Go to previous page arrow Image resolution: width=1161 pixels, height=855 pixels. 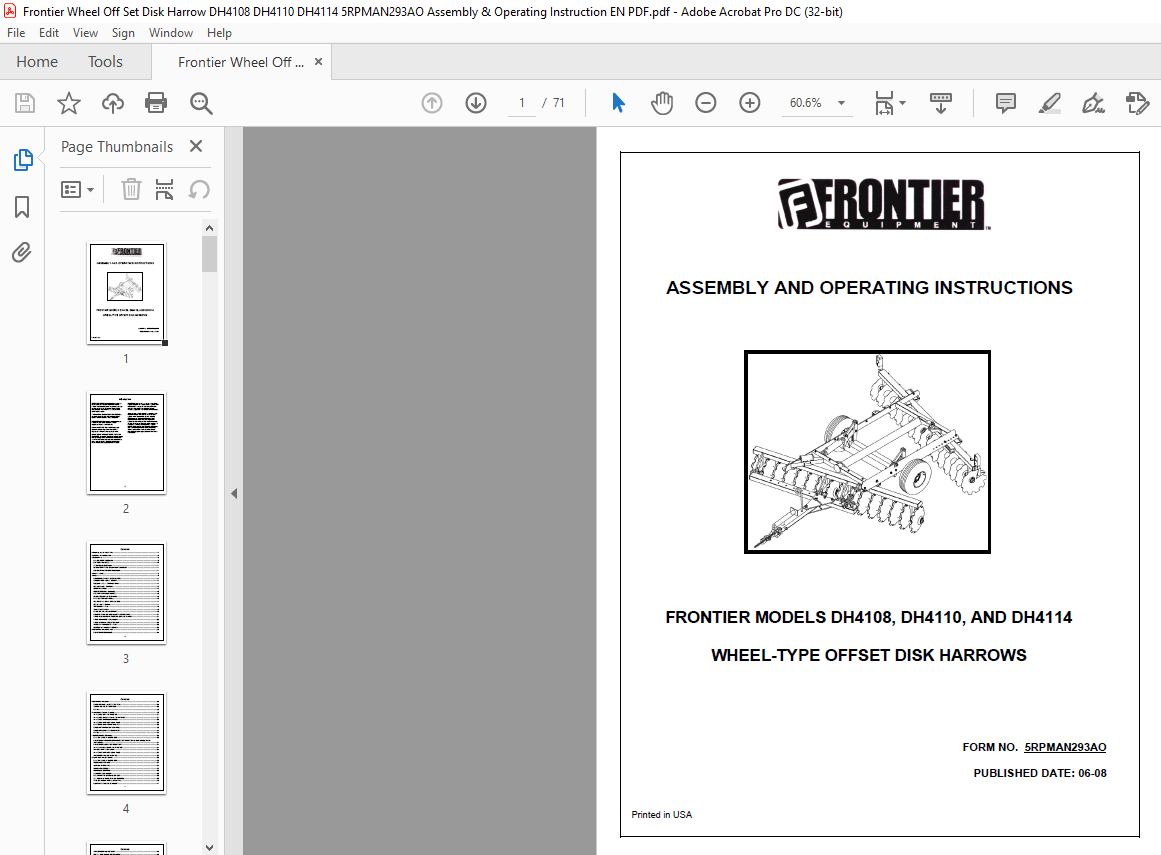click(432, 103)
